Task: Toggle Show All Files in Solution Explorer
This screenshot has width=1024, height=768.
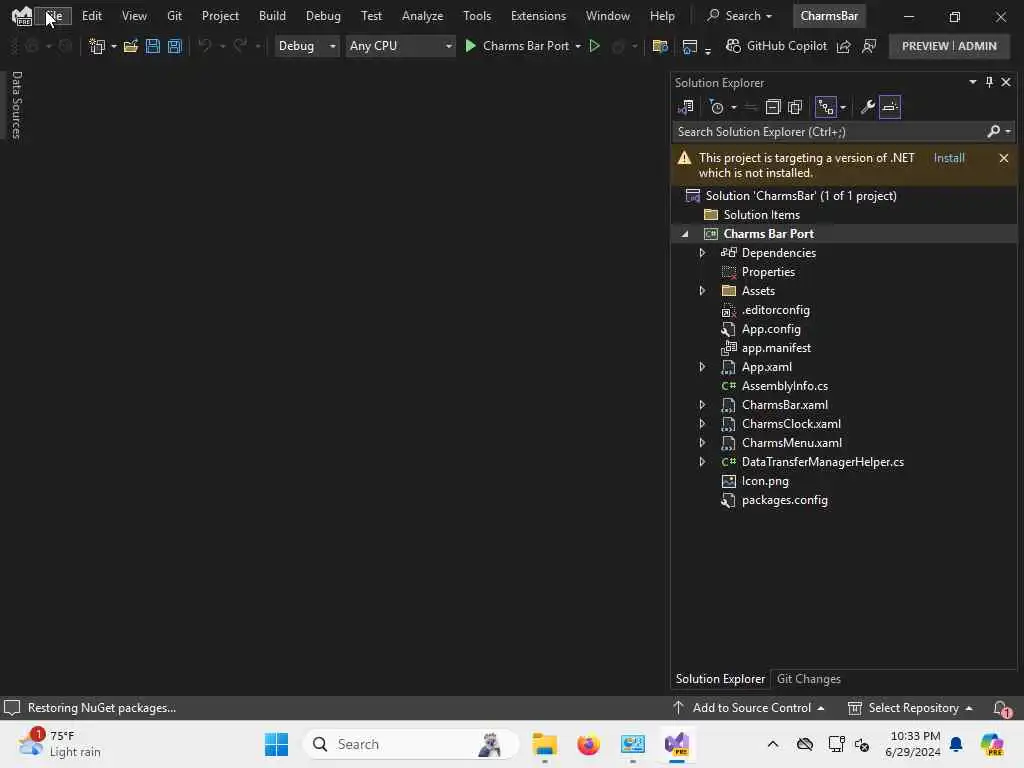Action: [x=795, y=107]
